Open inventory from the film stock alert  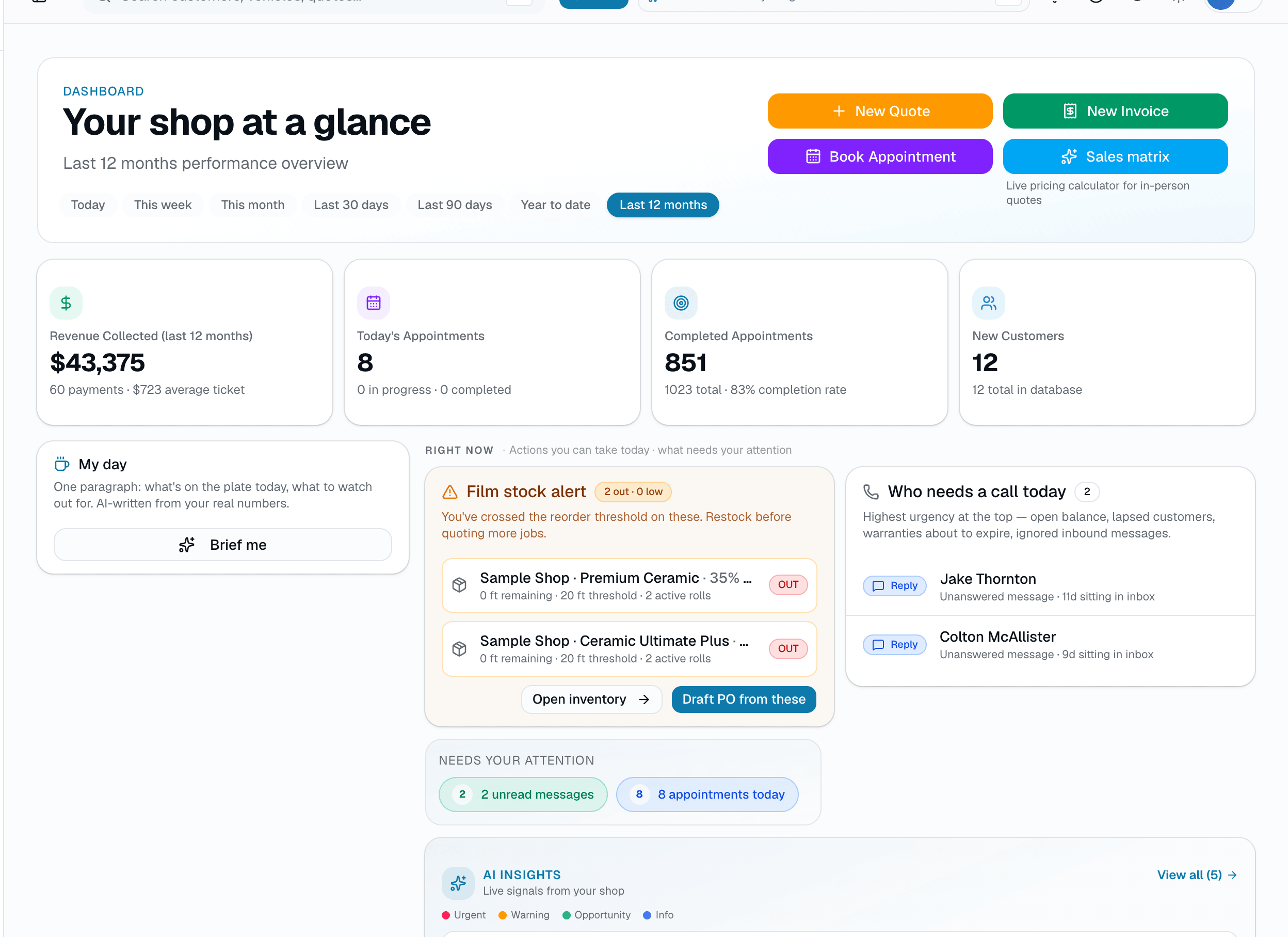[x=591, y=700]
